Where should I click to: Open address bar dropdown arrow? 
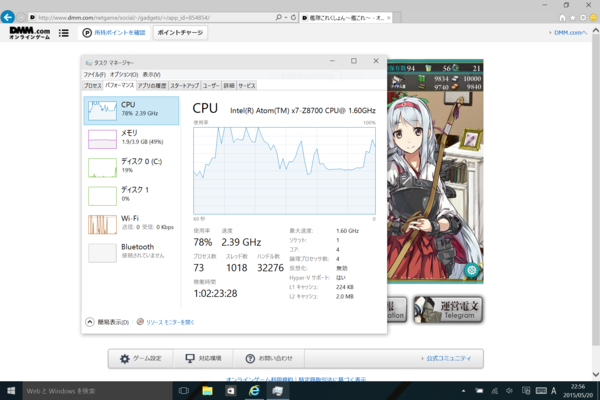coord(286,18)
